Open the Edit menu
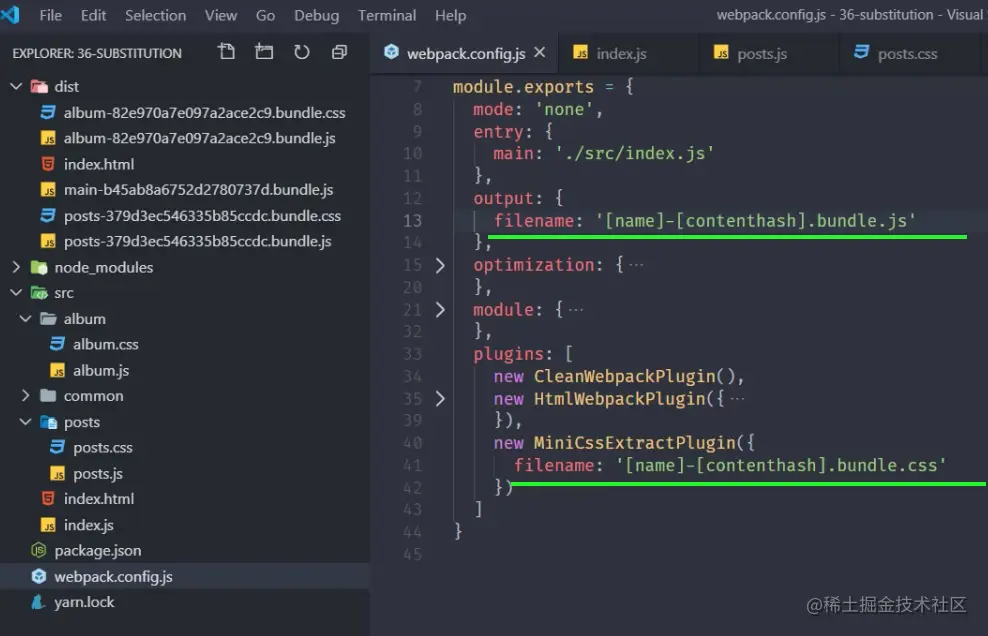Screen dimensions: 988x636 (x=93, y=15)
